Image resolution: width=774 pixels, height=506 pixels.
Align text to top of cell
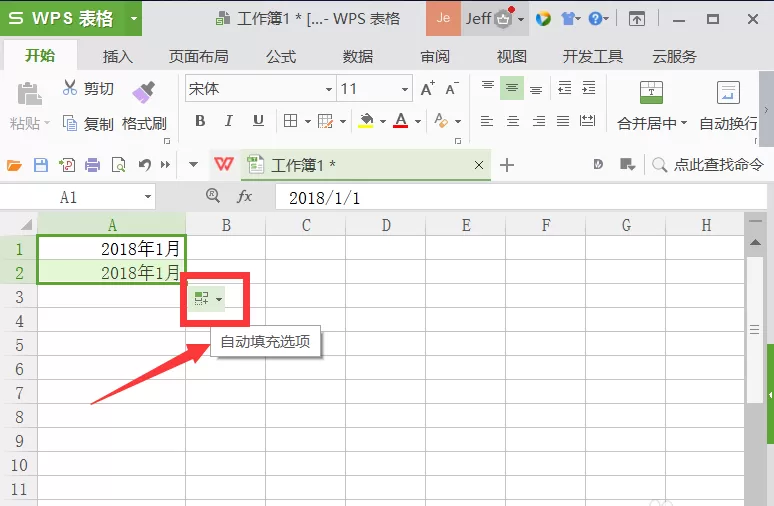[488, 88]
